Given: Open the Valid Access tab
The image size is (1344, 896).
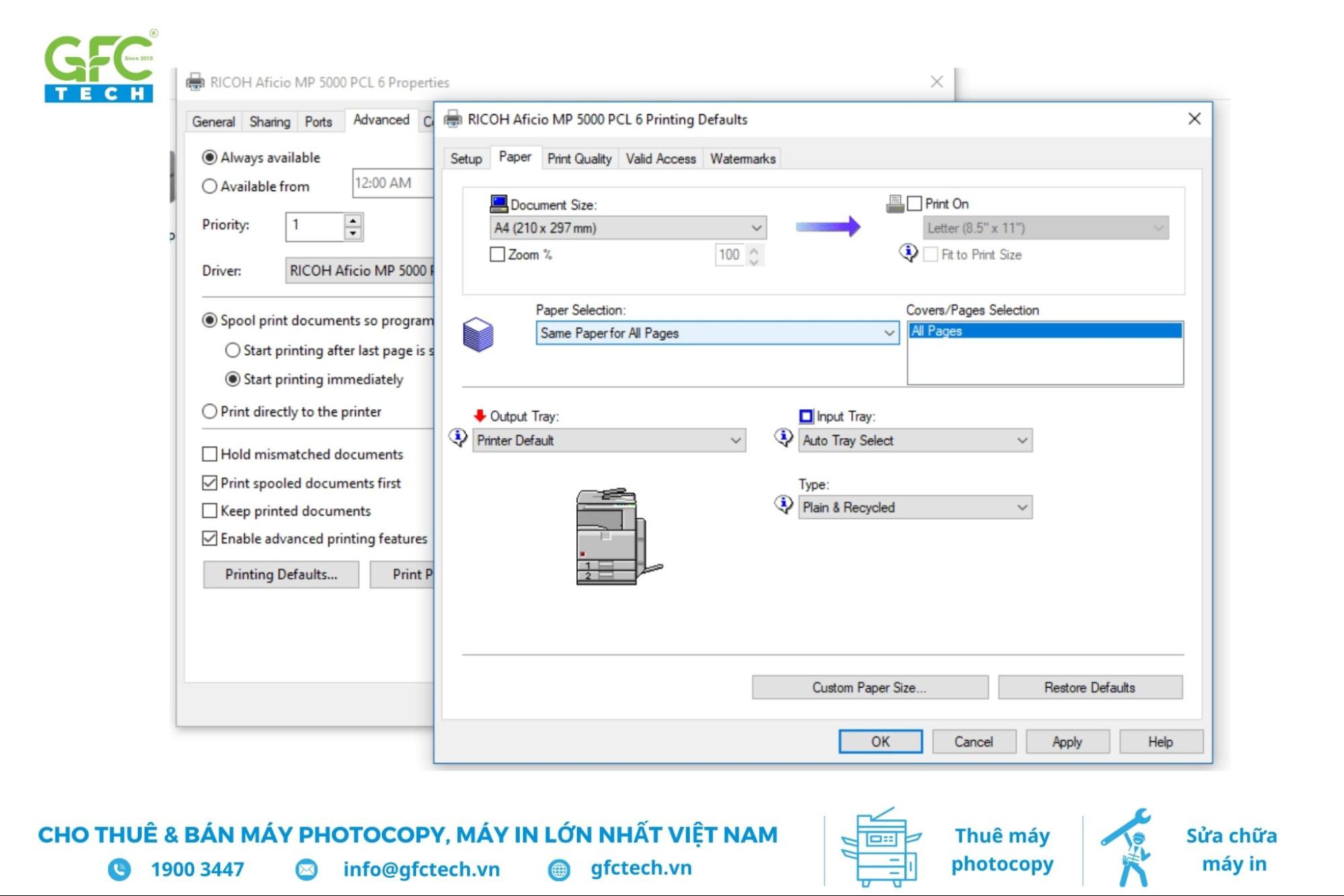Looking at the screenshot, I should pos(660,159).
